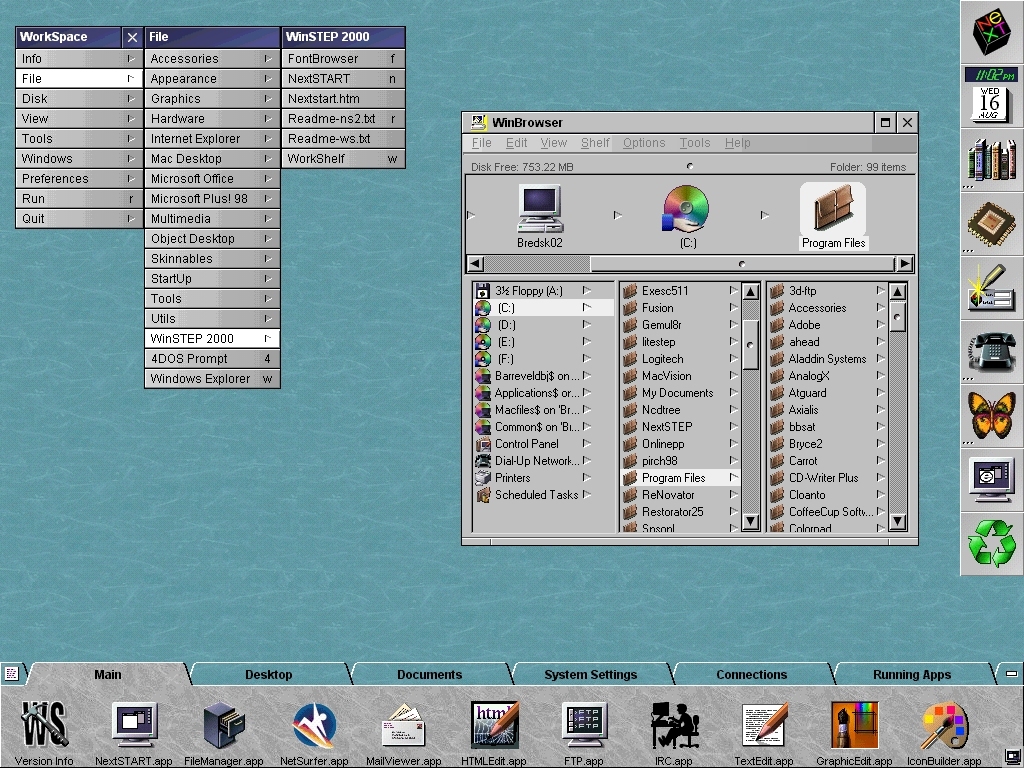Select the Program Files folder icon in path
The height and width of the screenshot is (768, 1024).
[x=833, y=216]
